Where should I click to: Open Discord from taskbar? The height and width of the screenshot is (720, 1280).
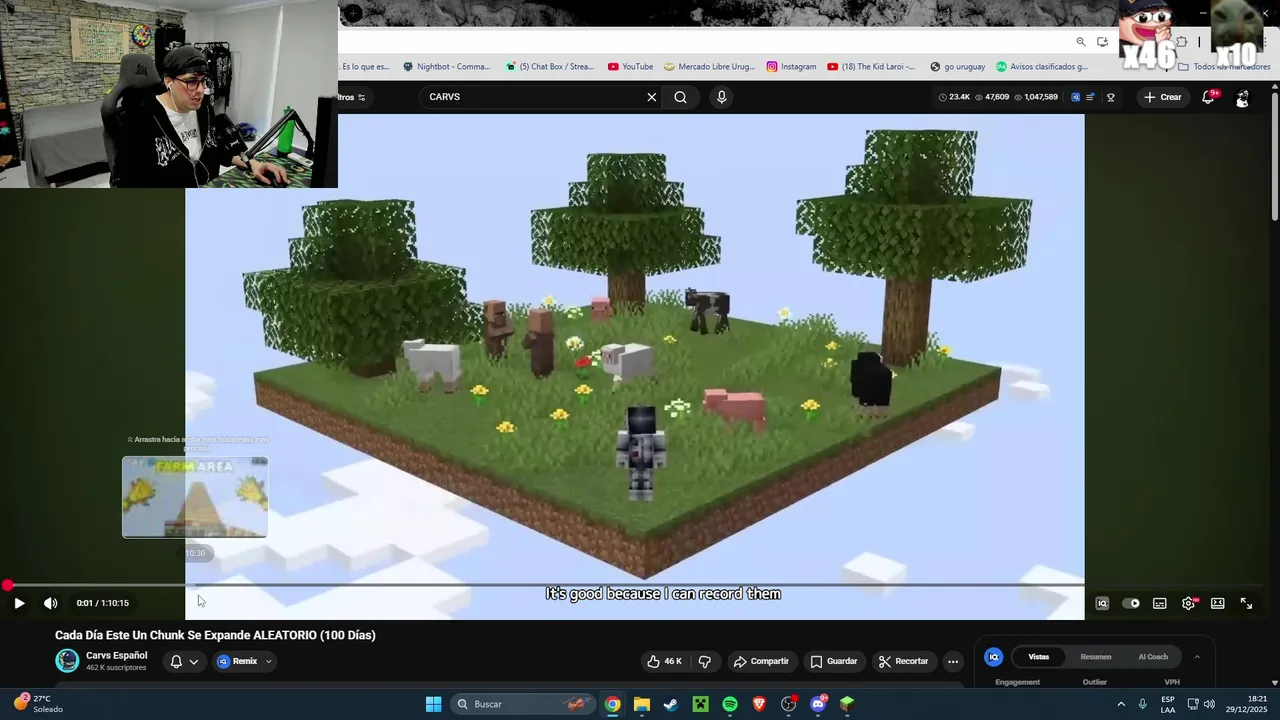(x=818, y=704)
